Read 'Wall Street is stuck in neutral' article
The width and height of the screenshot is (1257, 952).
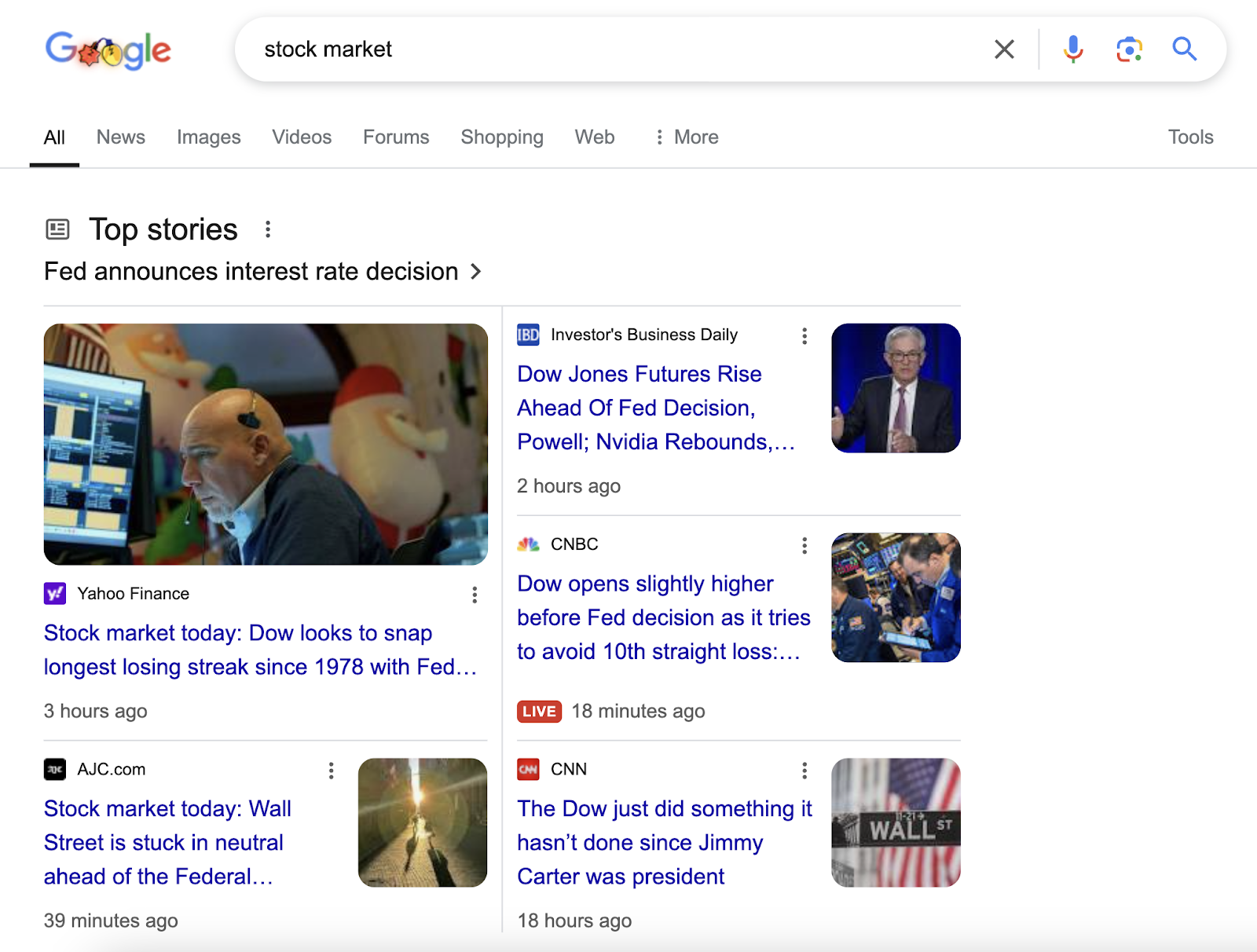(x=168, y=842)
